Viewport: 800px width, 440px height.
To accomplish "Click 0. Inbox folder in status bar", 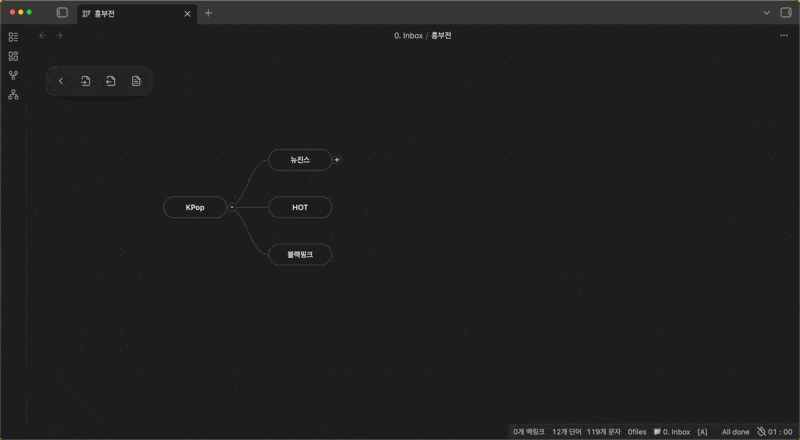I will (672, 432).
